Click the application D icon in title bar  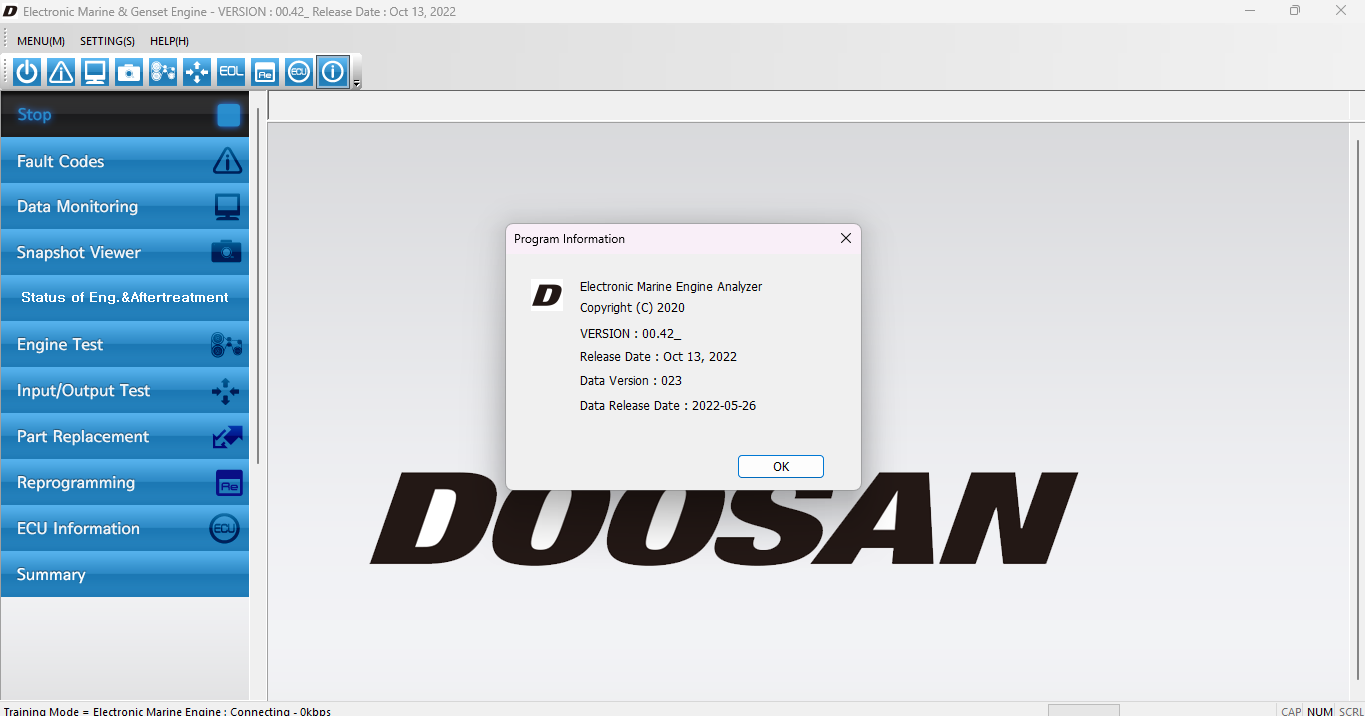tap(11, 11)
